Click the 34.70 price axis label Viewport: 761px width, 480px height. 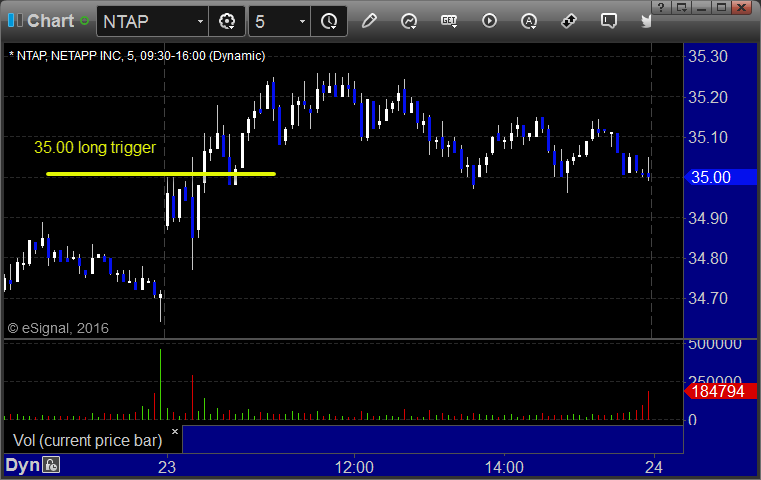pos(708,298)
